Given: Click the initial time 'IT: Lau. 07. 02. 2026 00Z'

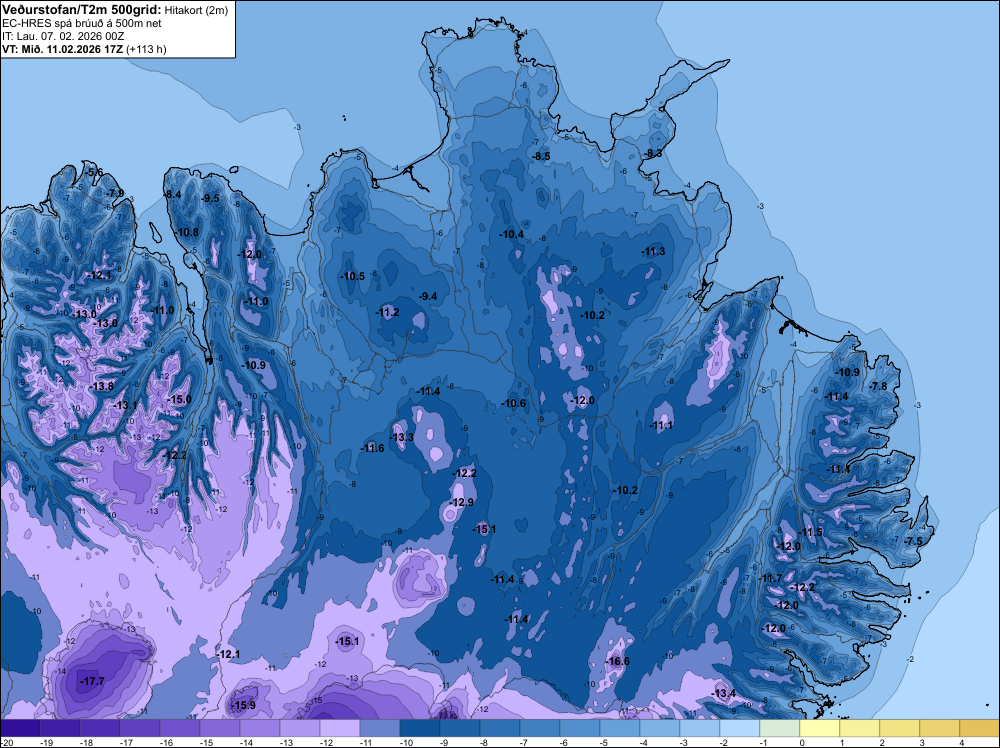Looking at the screenshot, I should point(63,36).
